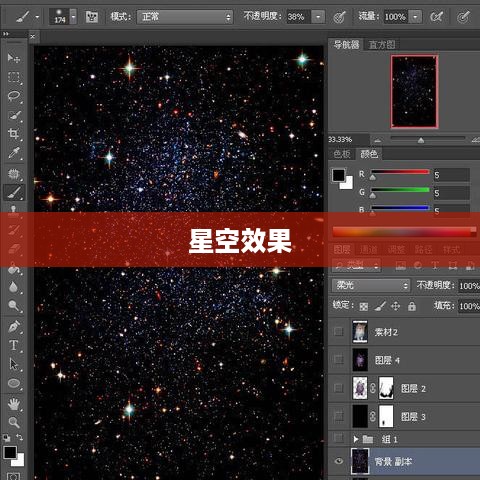Click the flow 100% field
Screen dimensions: 480x480
(396, 17)
